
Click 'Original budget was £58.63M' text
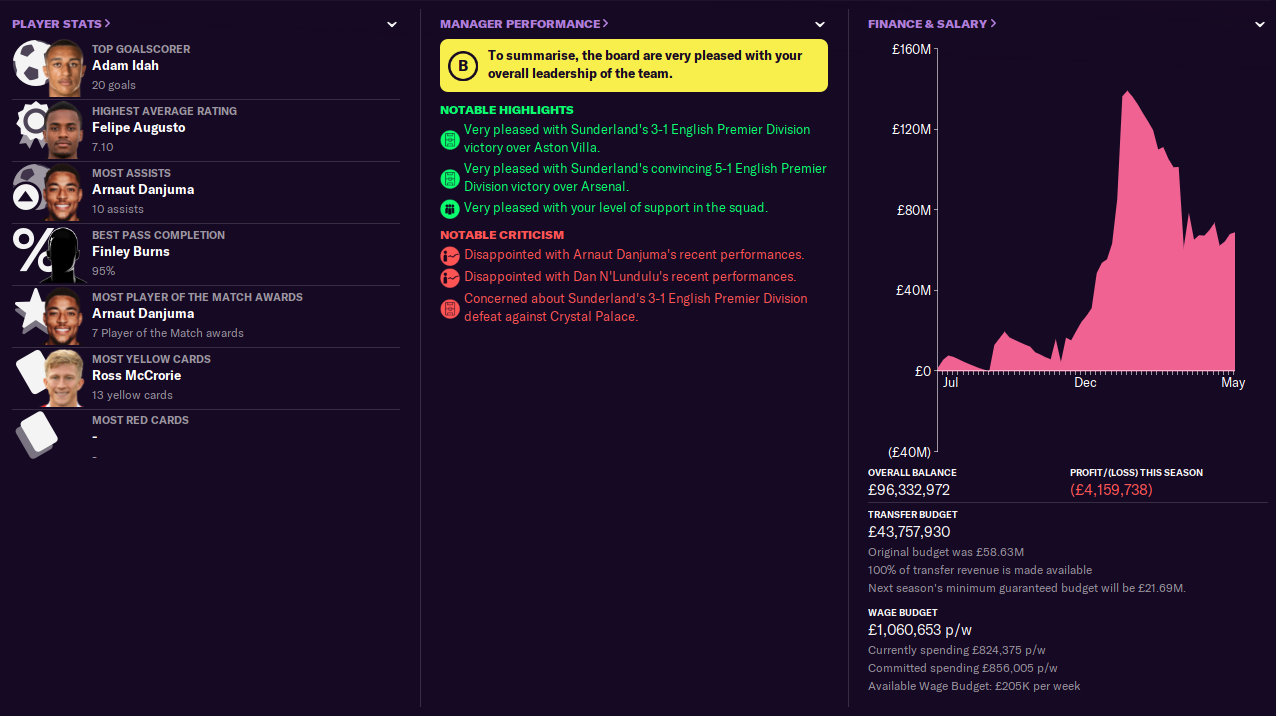coord(946,552)
